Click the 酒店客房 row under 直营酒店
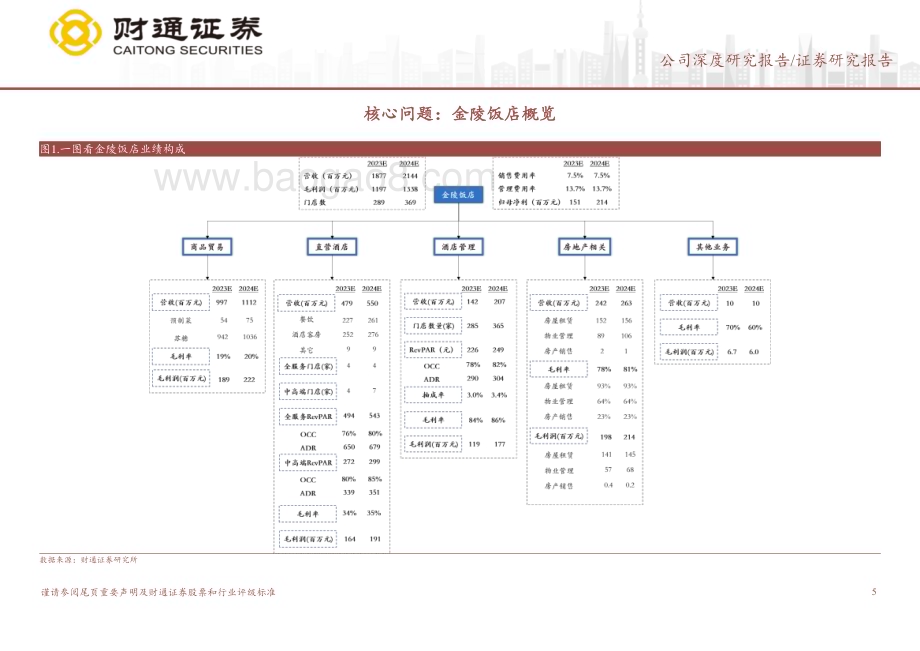 (306, 335)
